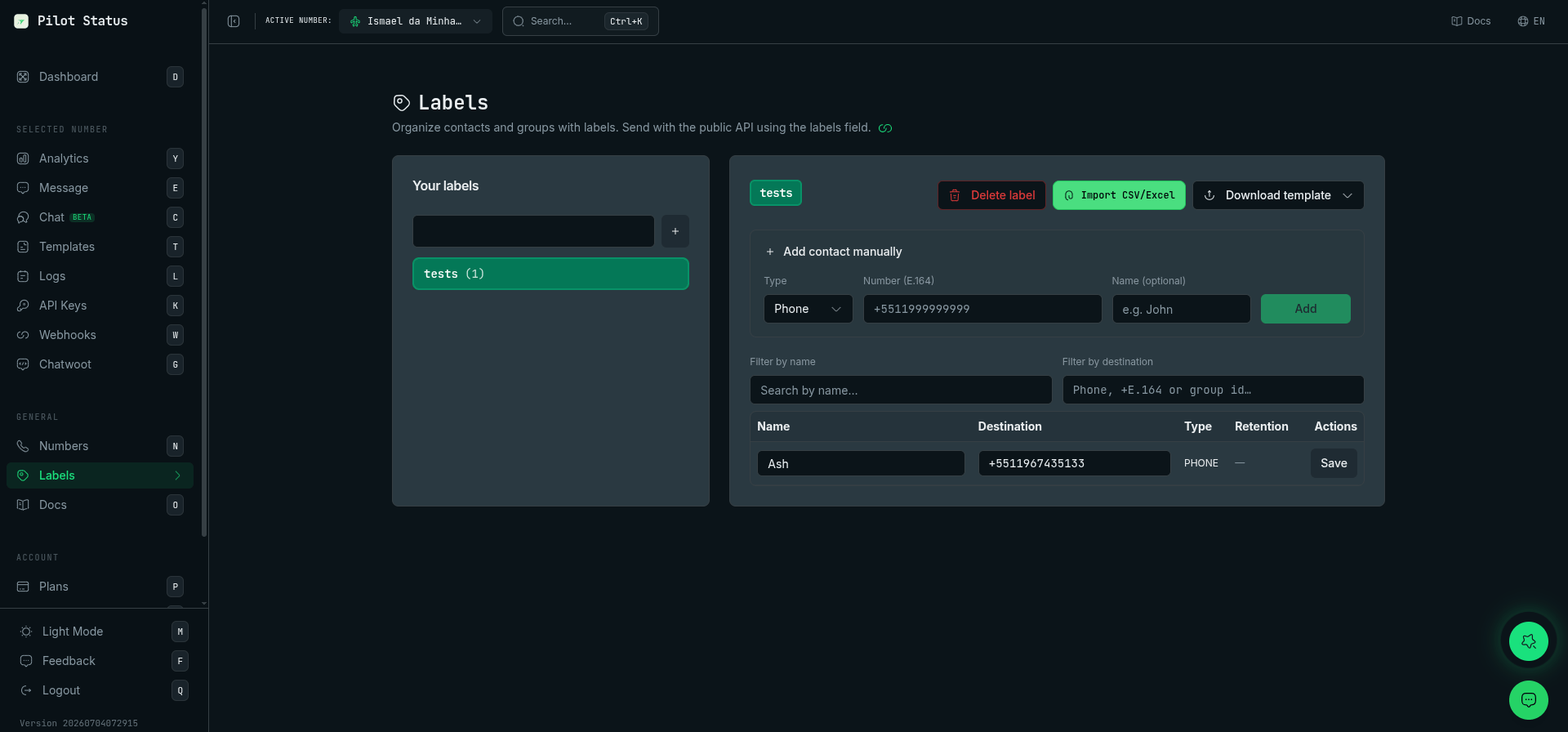Click the Number (E.164) input field
Image resolution: width=1568 pixels, height=732 pixels.
[x=982, y=309]
